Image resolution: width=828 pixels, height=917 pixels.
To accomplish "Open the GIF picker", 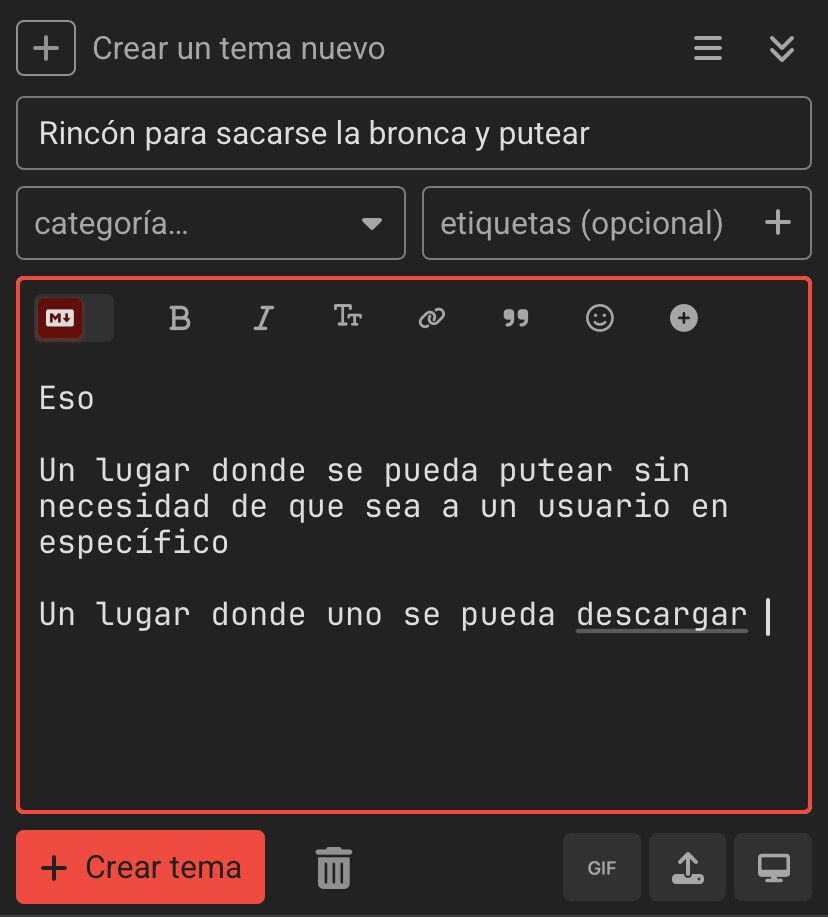I will point(602,867).
